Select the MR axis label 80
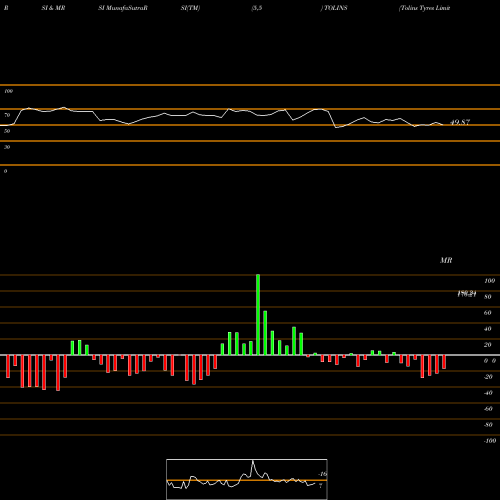 488,297
